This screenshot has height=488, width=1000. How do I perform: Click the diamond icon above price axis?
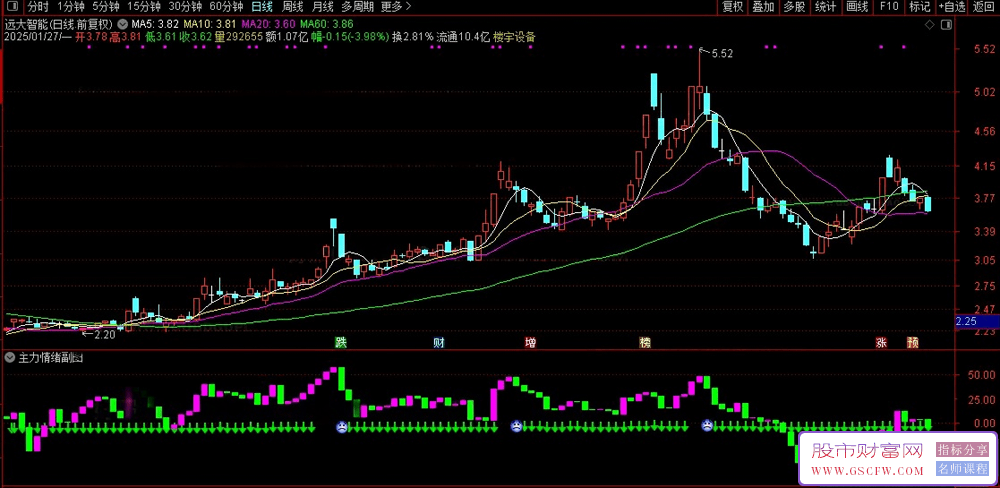pyautogui.click(x=929, y=25)
